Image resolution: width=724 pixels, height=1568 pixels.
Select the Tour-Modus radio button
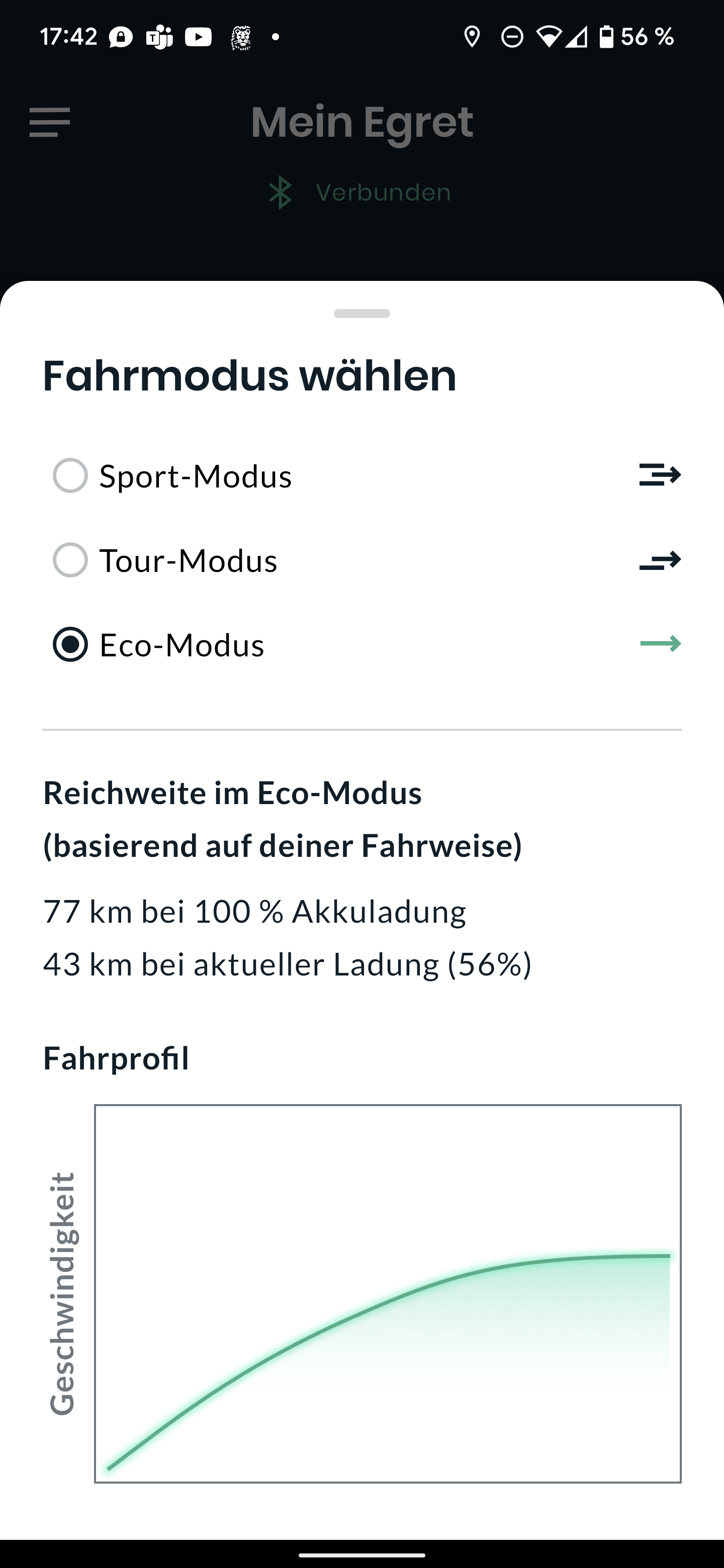point(70,560)
